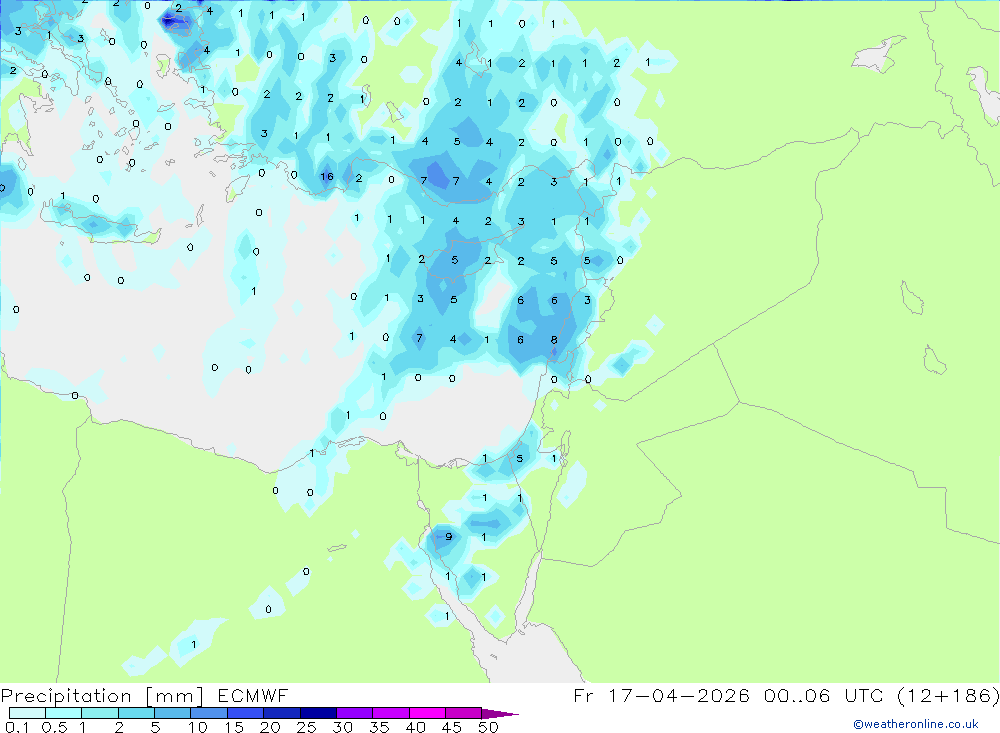1000x733 pixels.
Task: Pick the 15–20 mm blue legend swatch
Action: [246, 713]
